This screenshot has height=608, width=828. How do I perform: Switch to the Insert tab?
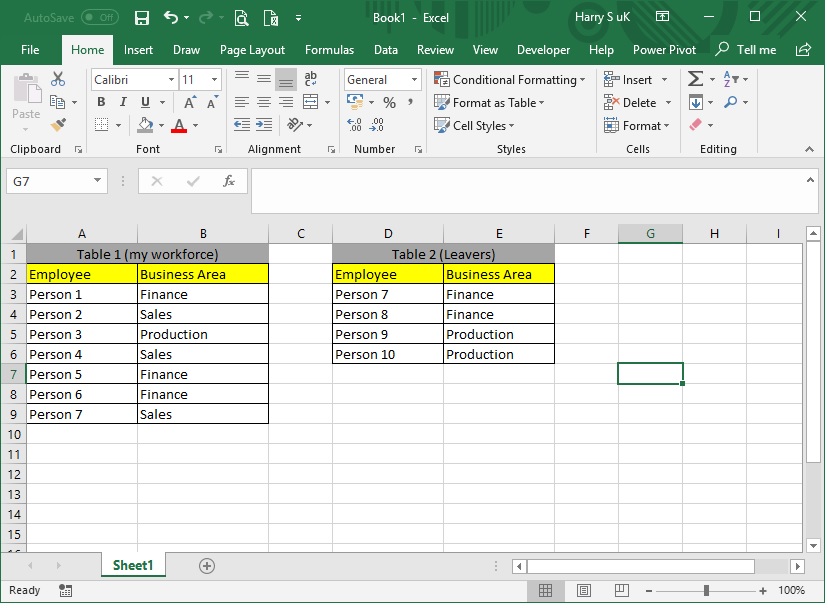138,50
